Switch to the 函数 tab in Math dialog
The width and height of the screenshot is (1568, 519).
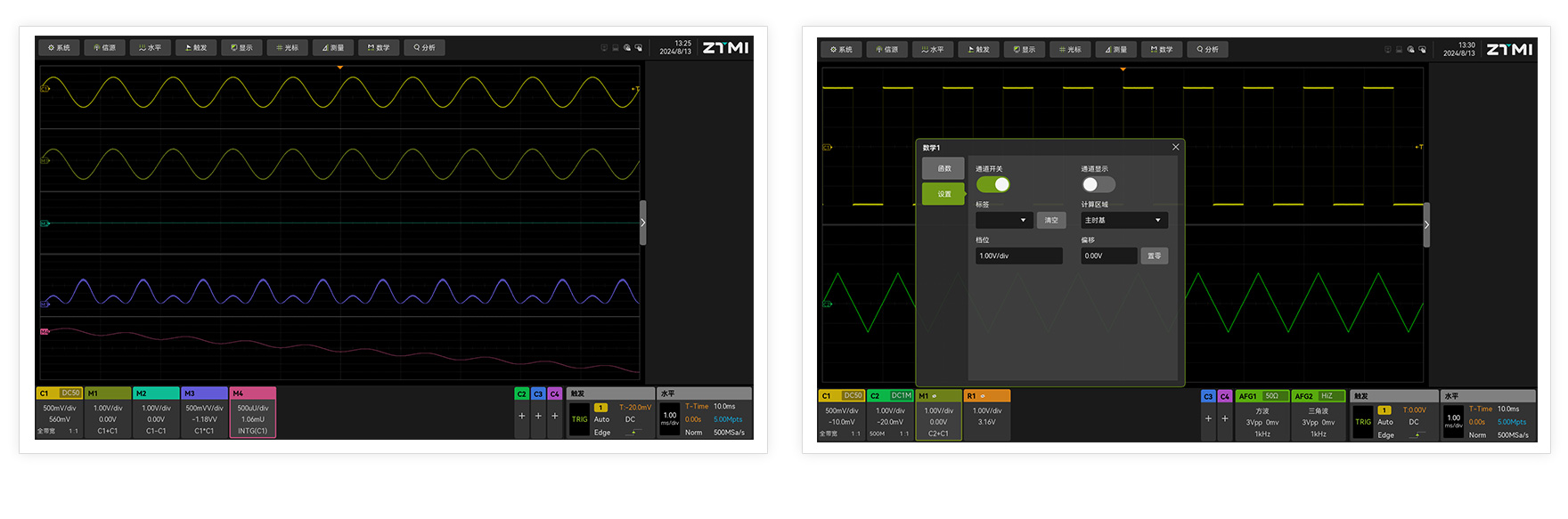click(x=943, y=168)
